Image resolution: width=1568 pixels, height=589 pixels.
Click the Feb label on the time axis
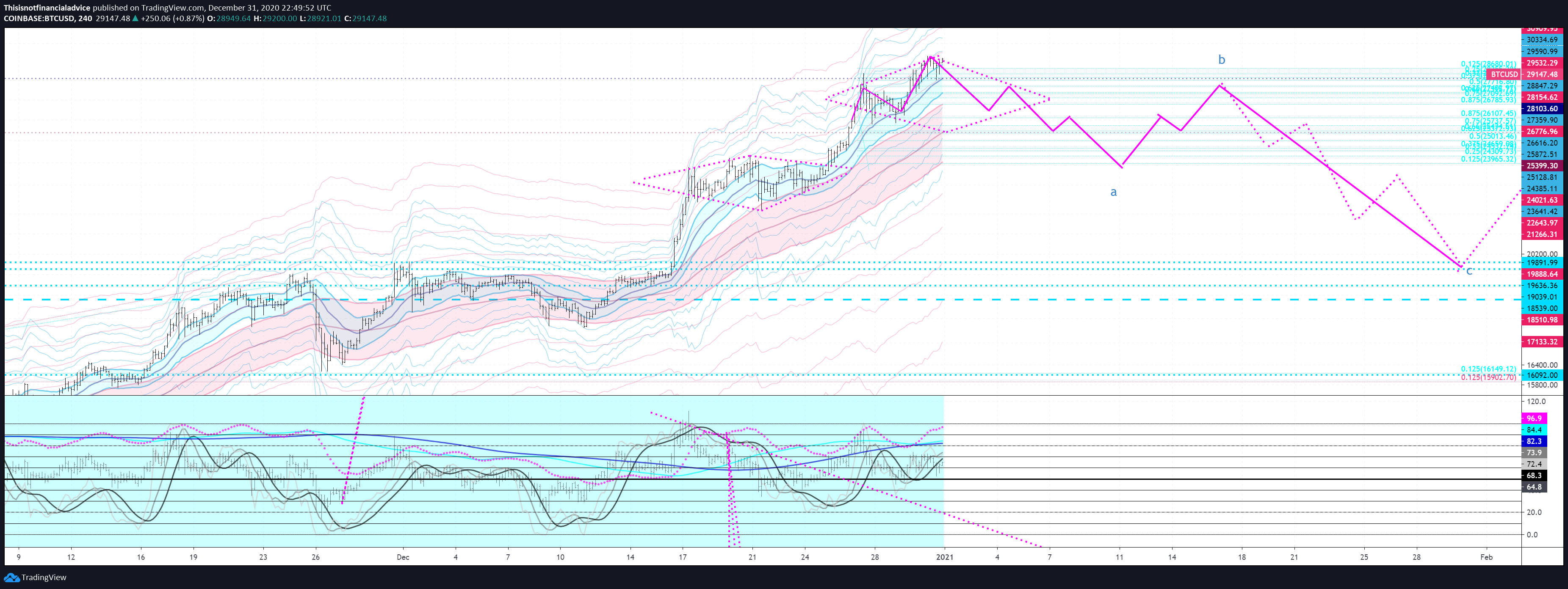[1486, 557]
